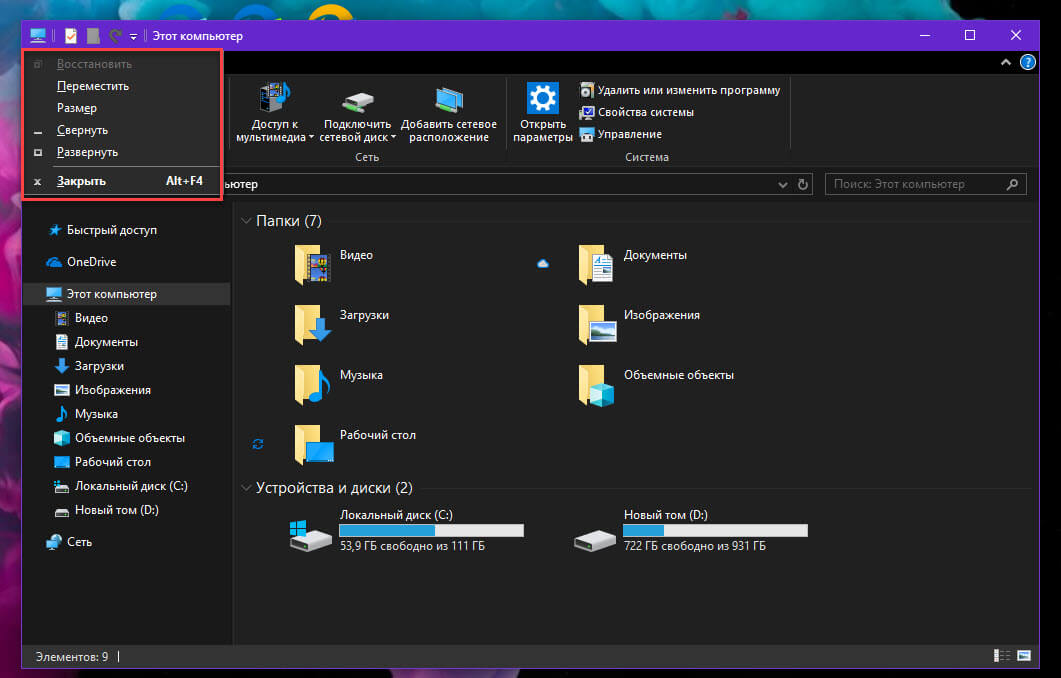
Task: Collapse the Устройства и диски (2) group
Action: (246, 488)
